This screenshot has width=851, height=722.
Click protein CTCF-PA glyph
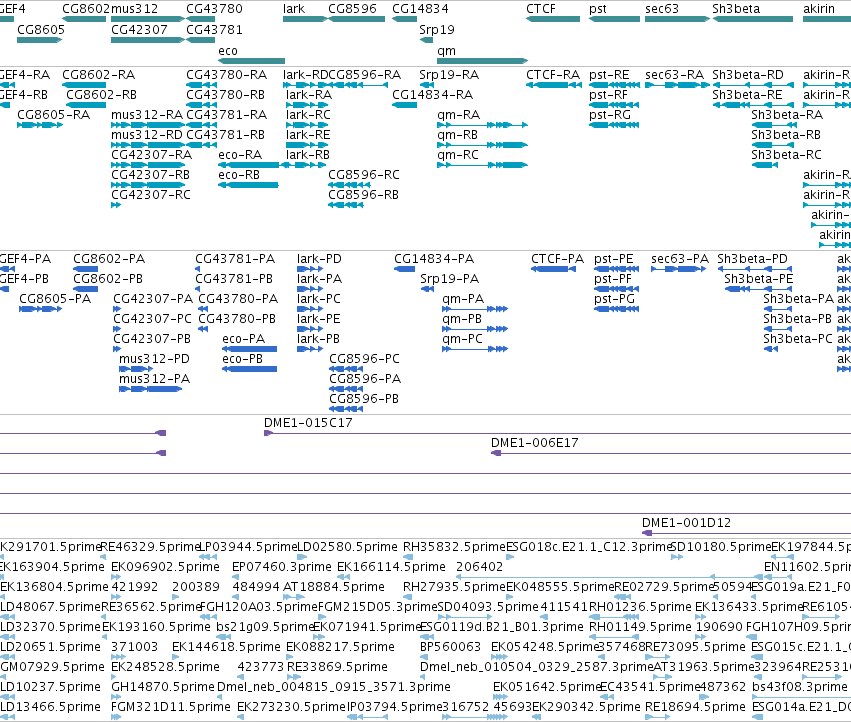pos(553,269)
